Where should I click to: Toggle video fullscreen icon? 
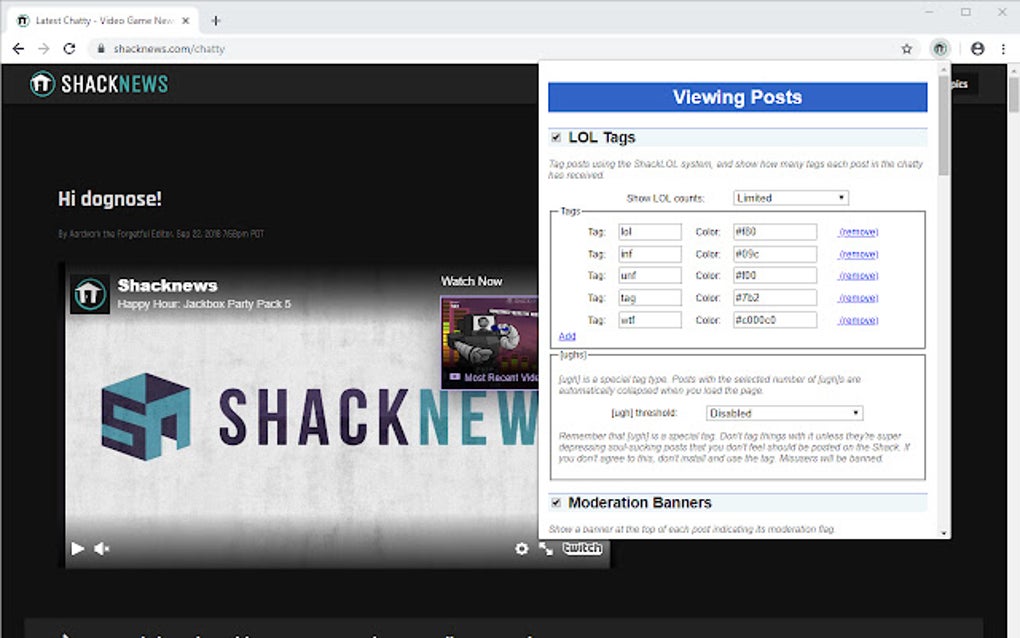[546, 549]
